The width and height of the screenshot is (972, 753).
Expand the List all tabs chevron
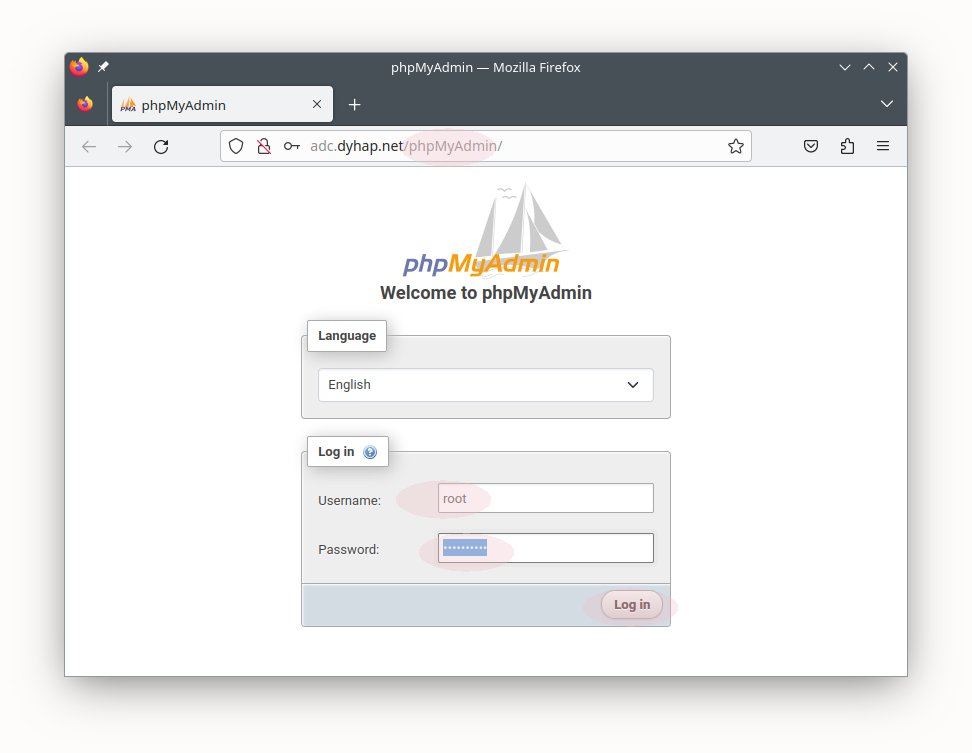(887, 103)
